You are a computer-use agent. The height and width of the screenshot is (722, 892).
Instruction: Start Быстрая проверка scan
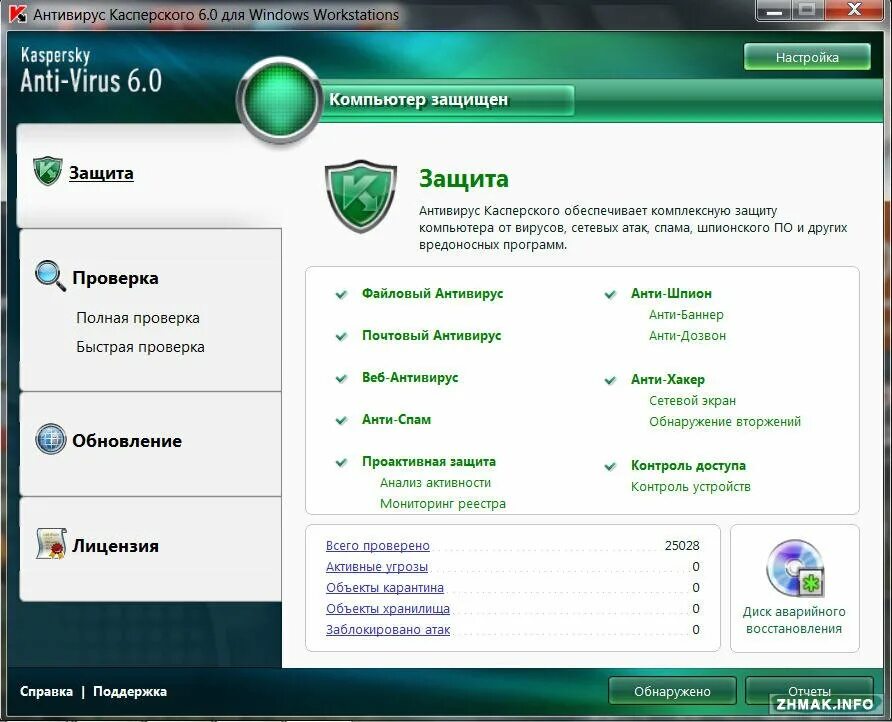click(140, 347)
